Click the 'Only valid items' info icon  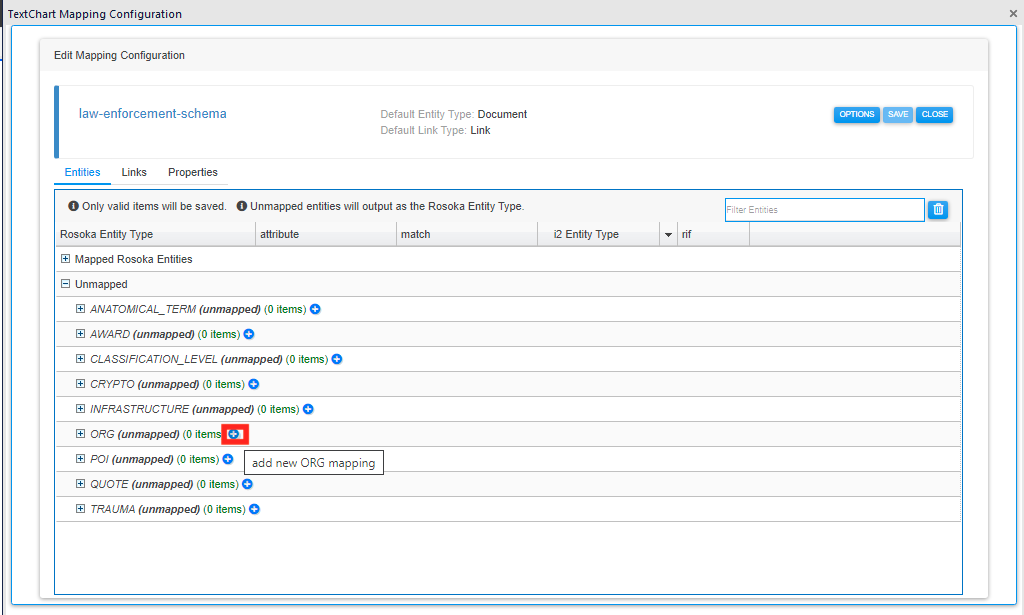pyautogui.click(x=74, y=206)
